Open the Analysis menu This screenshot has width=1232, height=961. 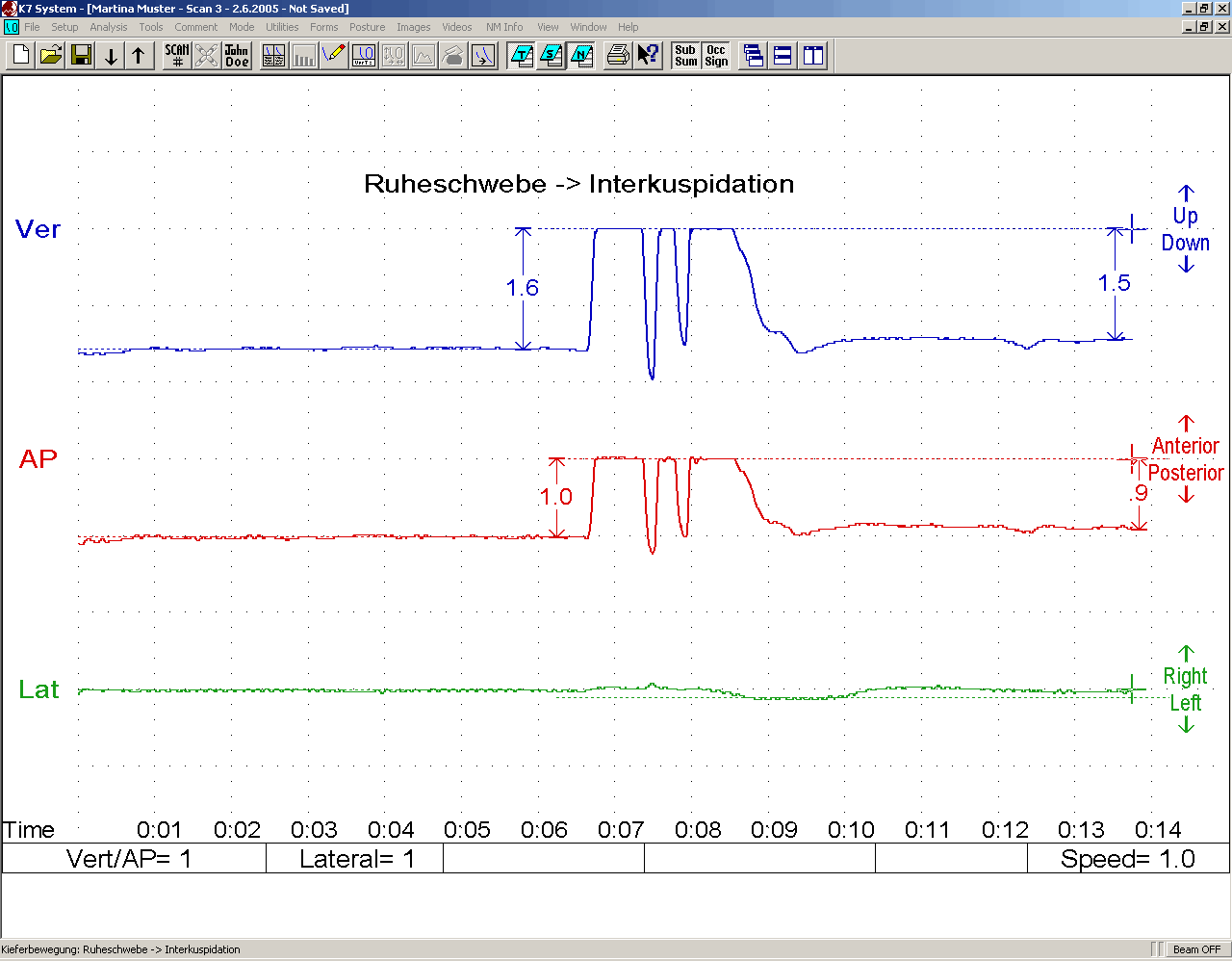(x=108, y=27)
